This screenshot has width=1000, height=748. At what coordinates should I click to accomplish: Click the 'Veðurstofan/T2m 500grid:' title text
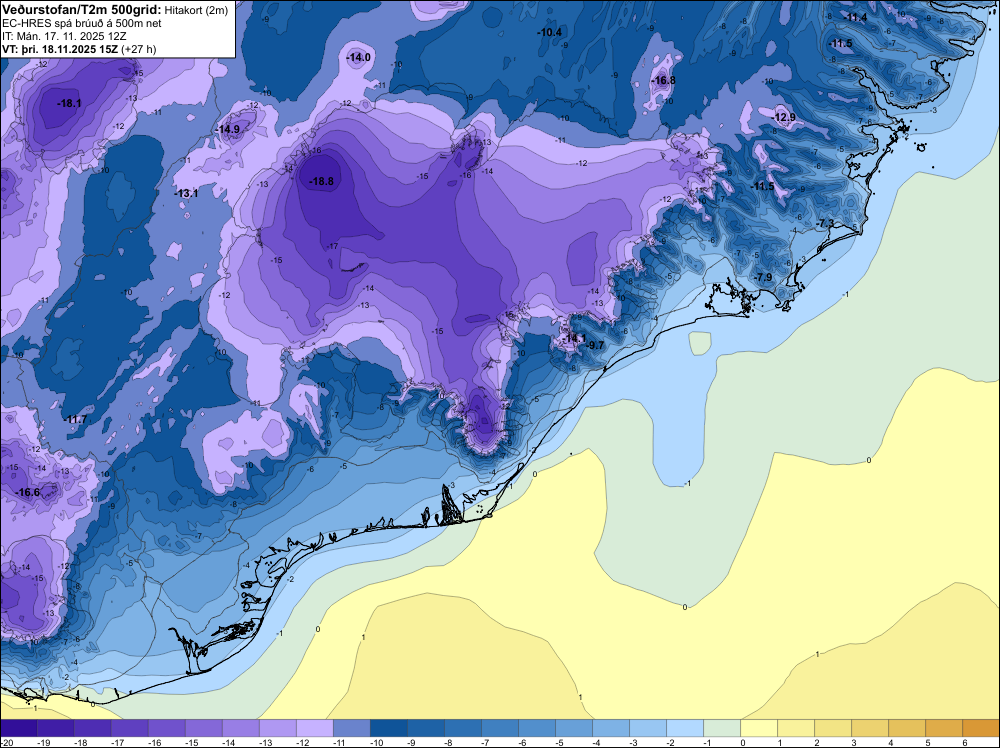tap(82, 10)
